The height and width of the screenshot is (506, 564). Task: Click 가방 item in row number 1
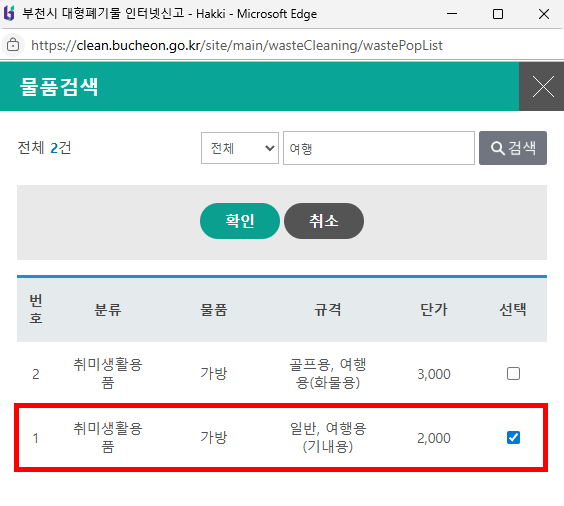[x=214, y=438]
